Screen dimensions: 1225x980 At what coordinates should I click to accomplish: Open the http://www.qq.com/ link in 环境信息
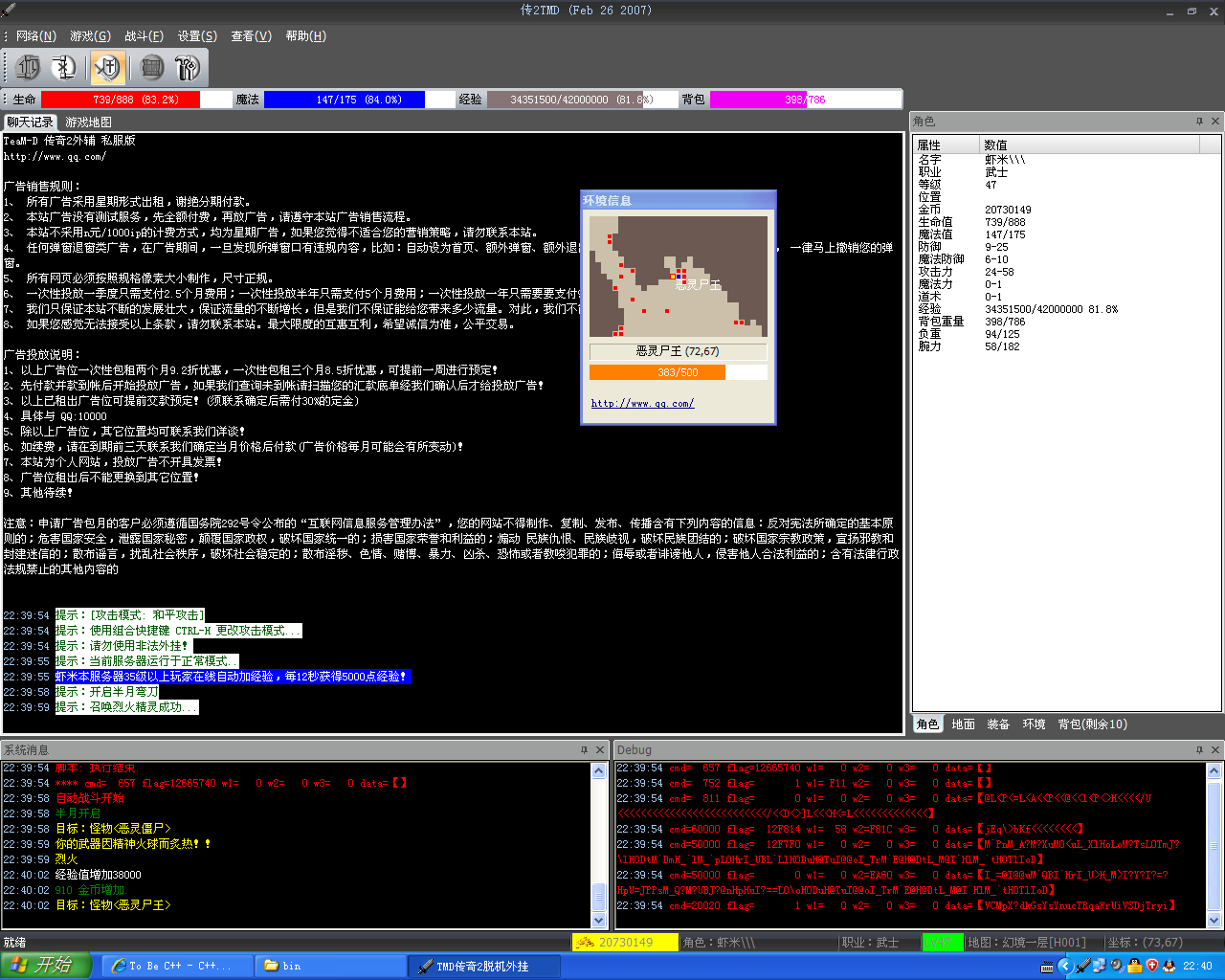pyautogui.click(x=642, y=403)
